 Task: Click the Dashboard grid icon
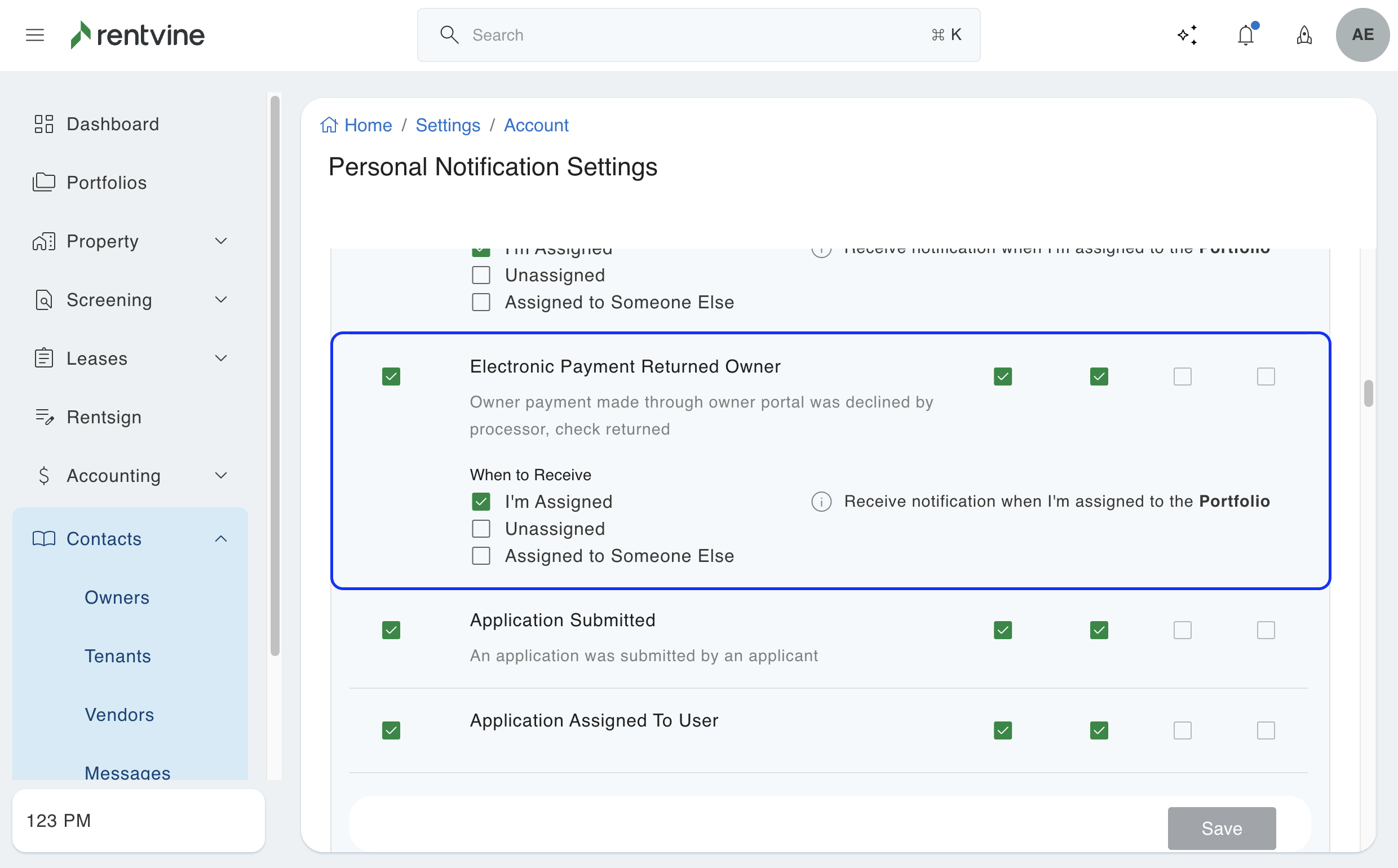pyautogui.click(x=43, y=124)
